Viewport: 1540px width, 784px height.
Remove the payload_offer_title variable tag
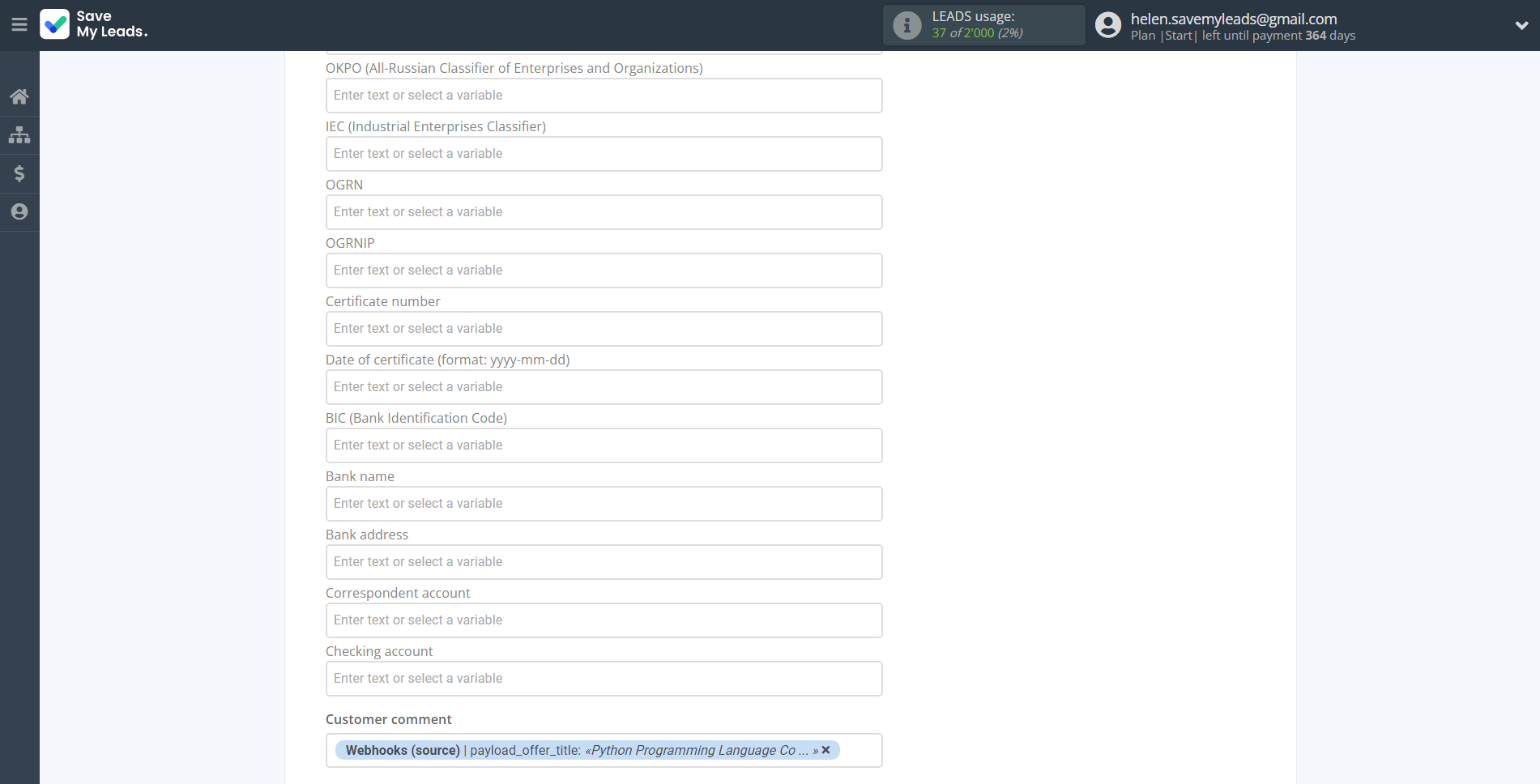[825, 750]
